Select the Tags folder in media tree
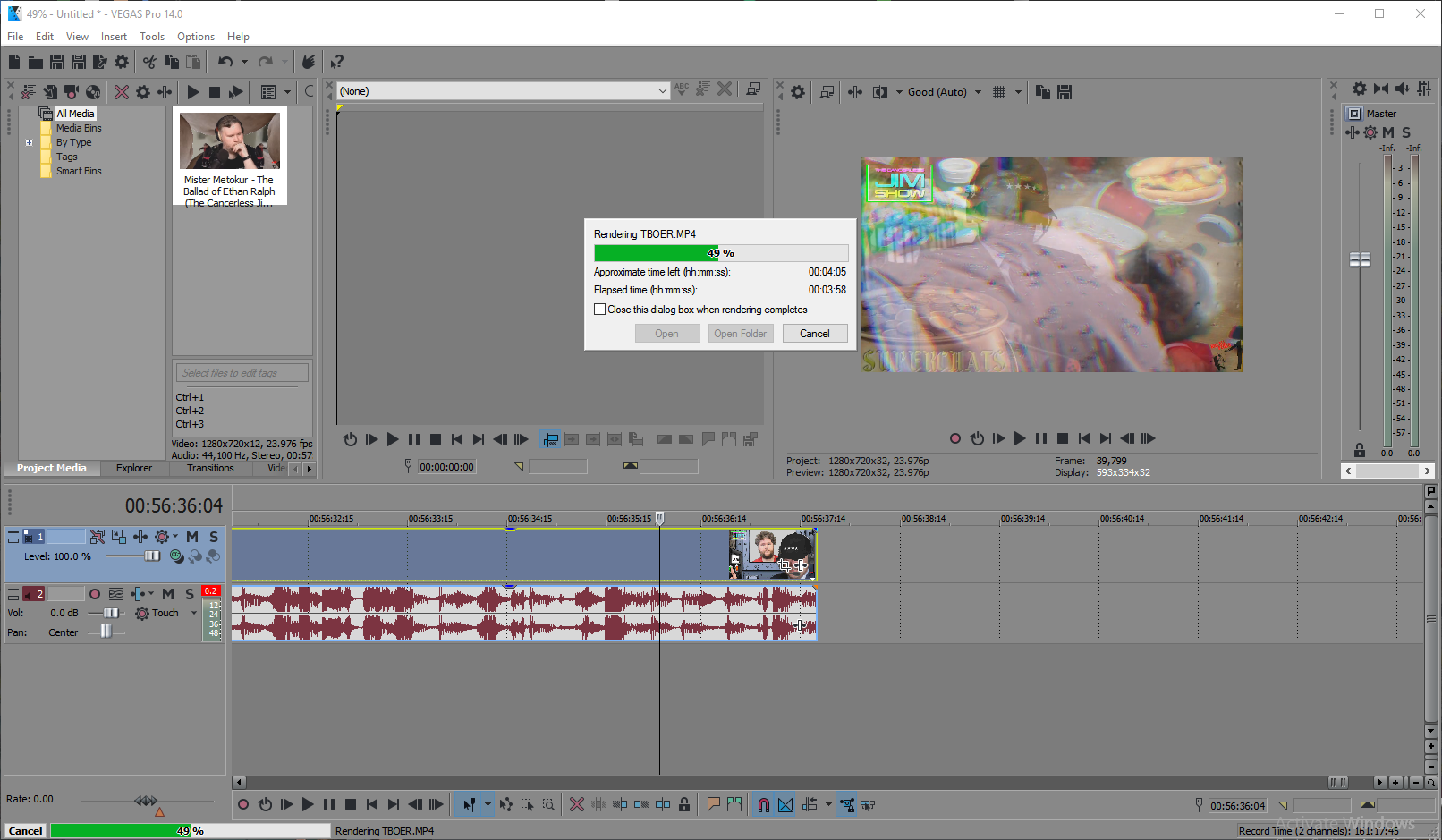The width and height of the screenshot is (1442, 840). (x=67, y=157)
